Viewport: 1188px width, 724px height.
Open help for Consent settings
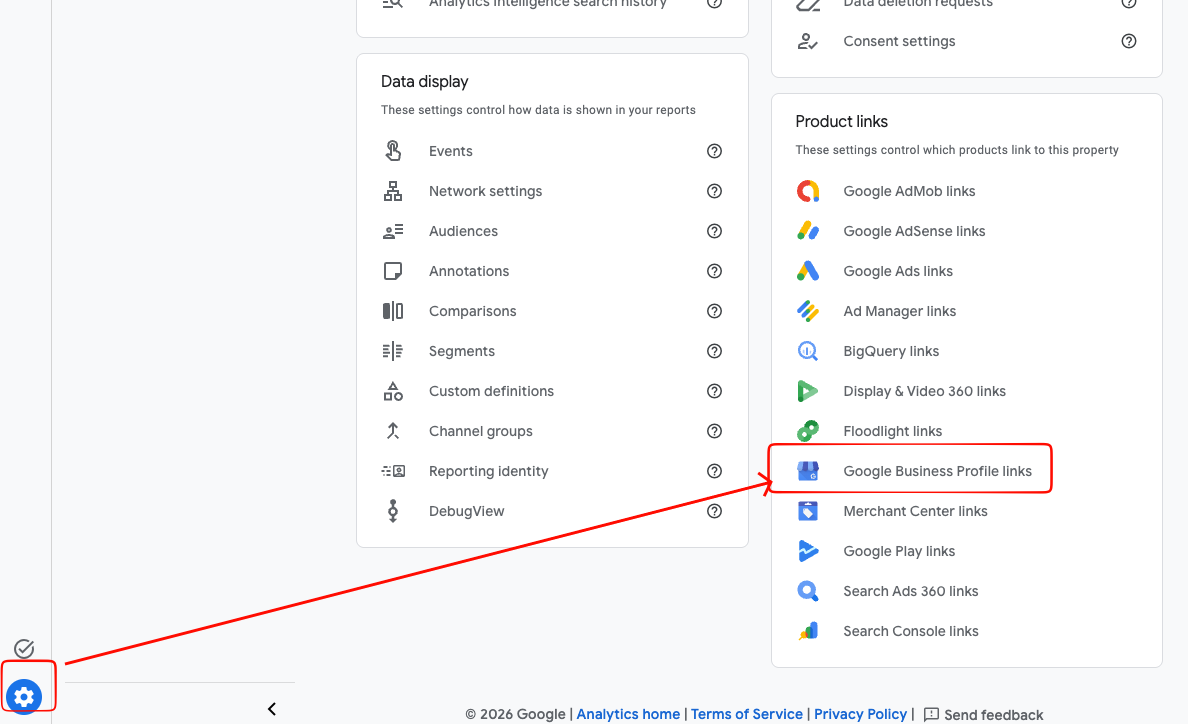tap(1129, 42)
